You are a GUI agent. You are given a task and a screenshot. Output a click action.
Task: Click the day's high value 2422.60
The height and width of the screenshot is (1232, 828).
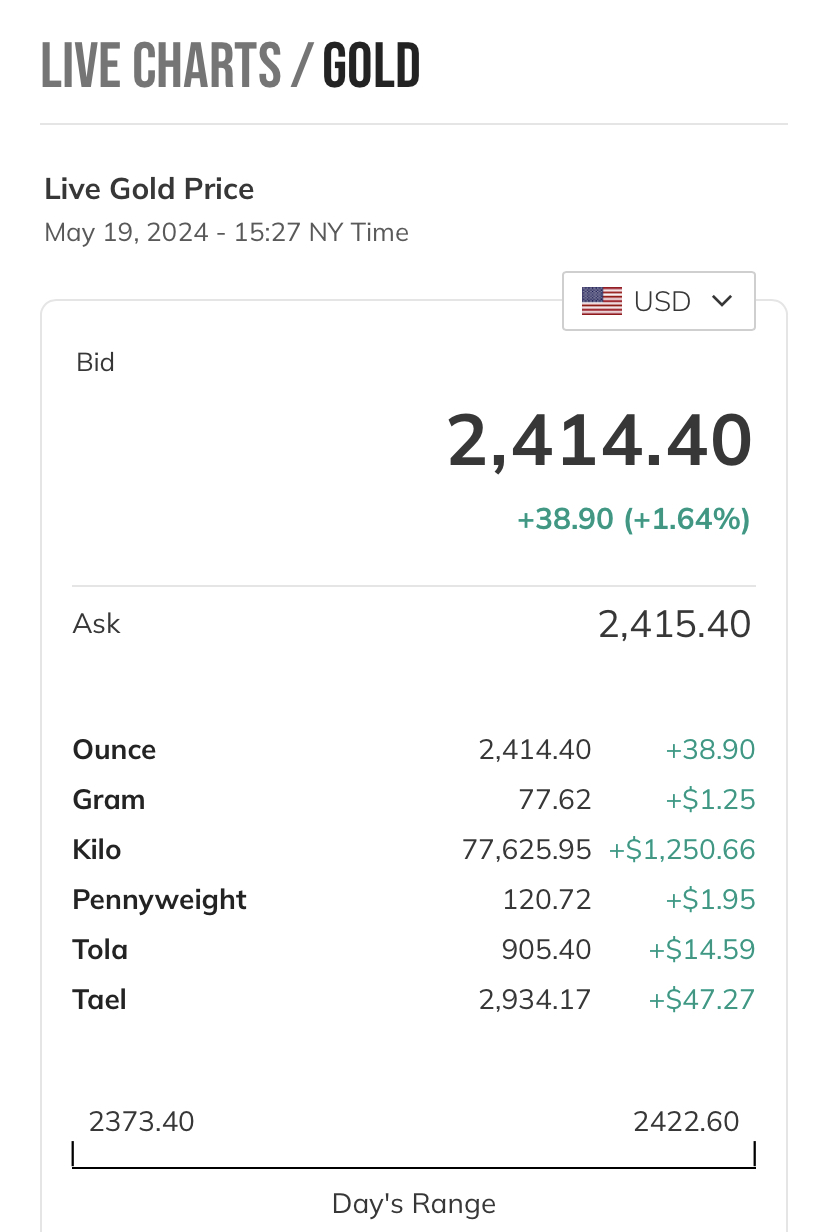(686, 1121)
